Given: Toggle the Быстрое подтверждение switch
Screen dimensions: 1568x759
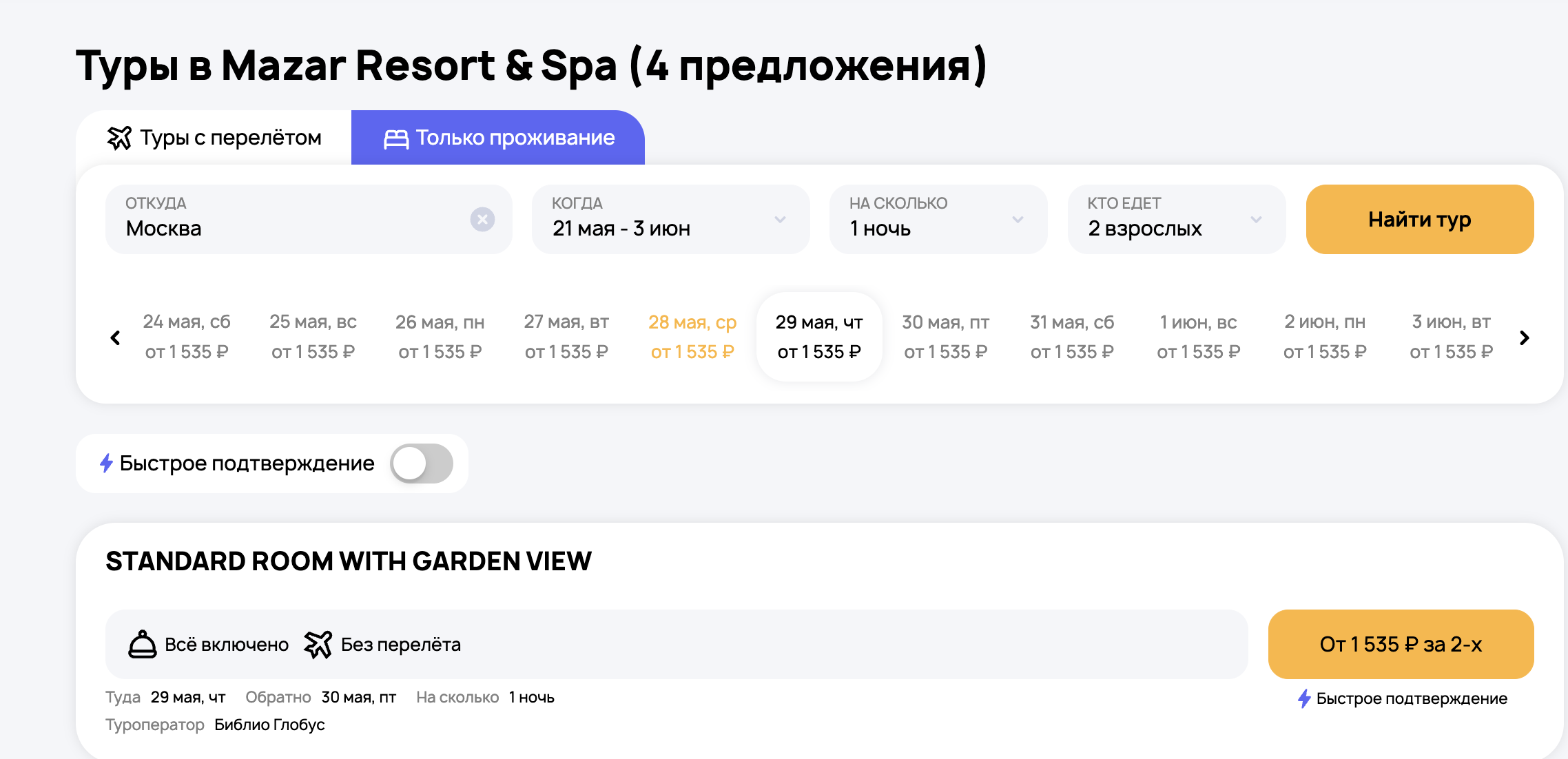Looking at the screenshot, I should [422, 464].
